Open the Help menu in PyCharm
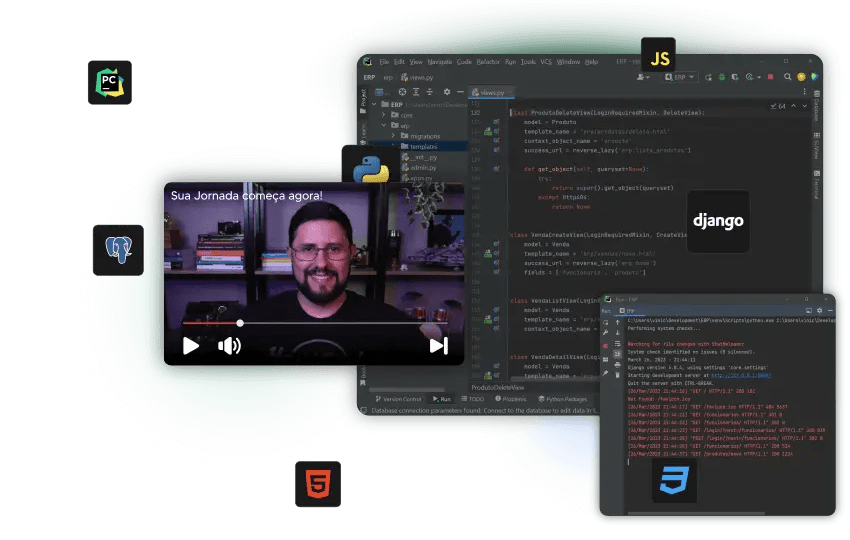The height and width of the screenshot is (540, 850). [591, 62]
